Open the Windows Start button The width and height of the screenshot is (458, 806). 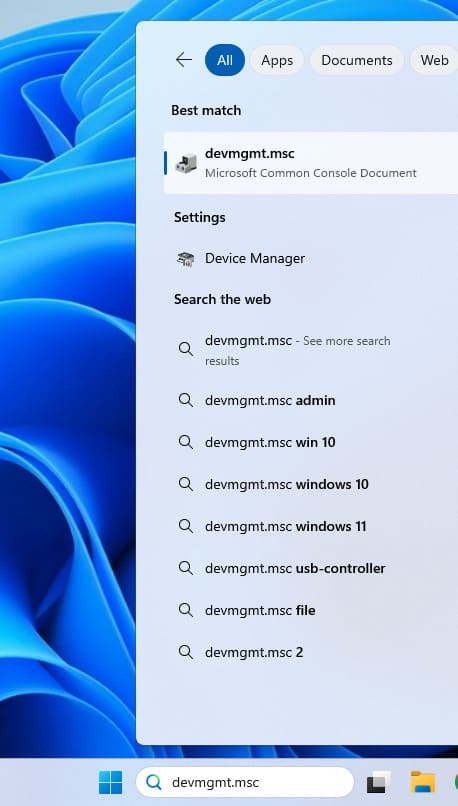click(x=111, y=782)
